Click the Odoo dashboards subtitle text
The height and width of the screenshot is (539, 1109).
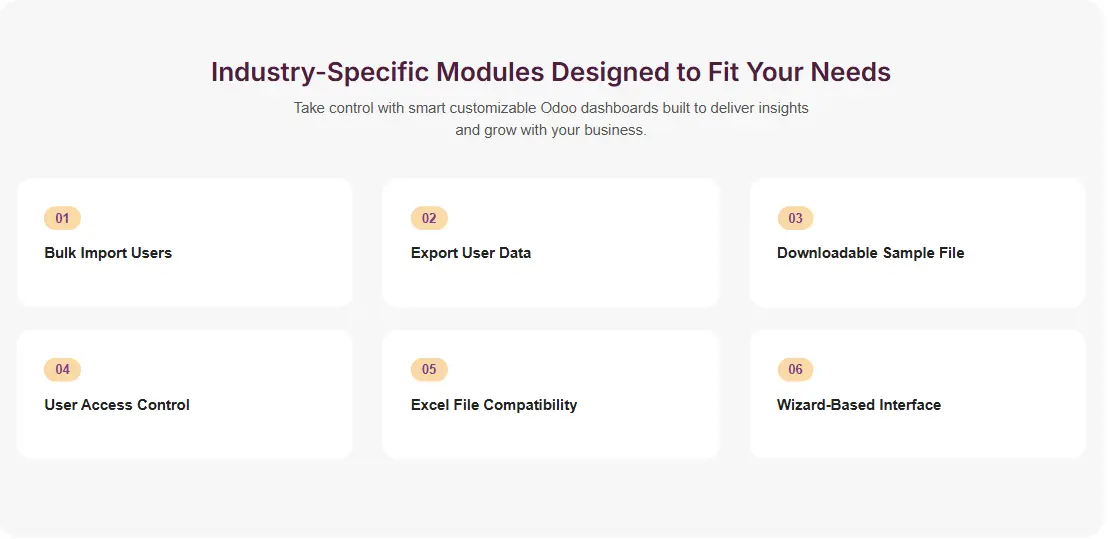[551, 119]
